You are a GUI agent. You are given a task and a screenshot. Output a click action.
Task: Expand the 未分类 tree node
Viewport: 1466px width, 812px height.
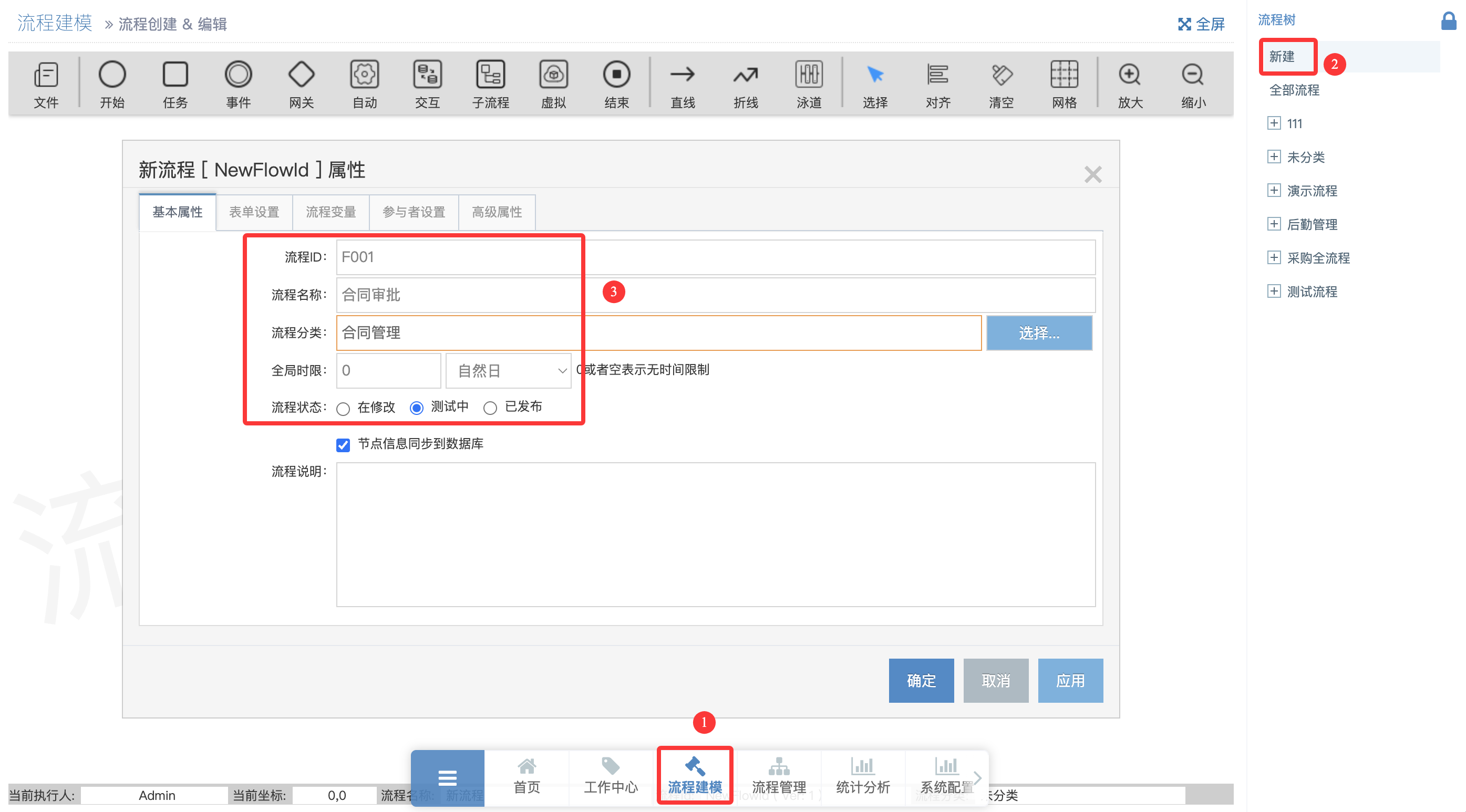[x=1274, y=157]
